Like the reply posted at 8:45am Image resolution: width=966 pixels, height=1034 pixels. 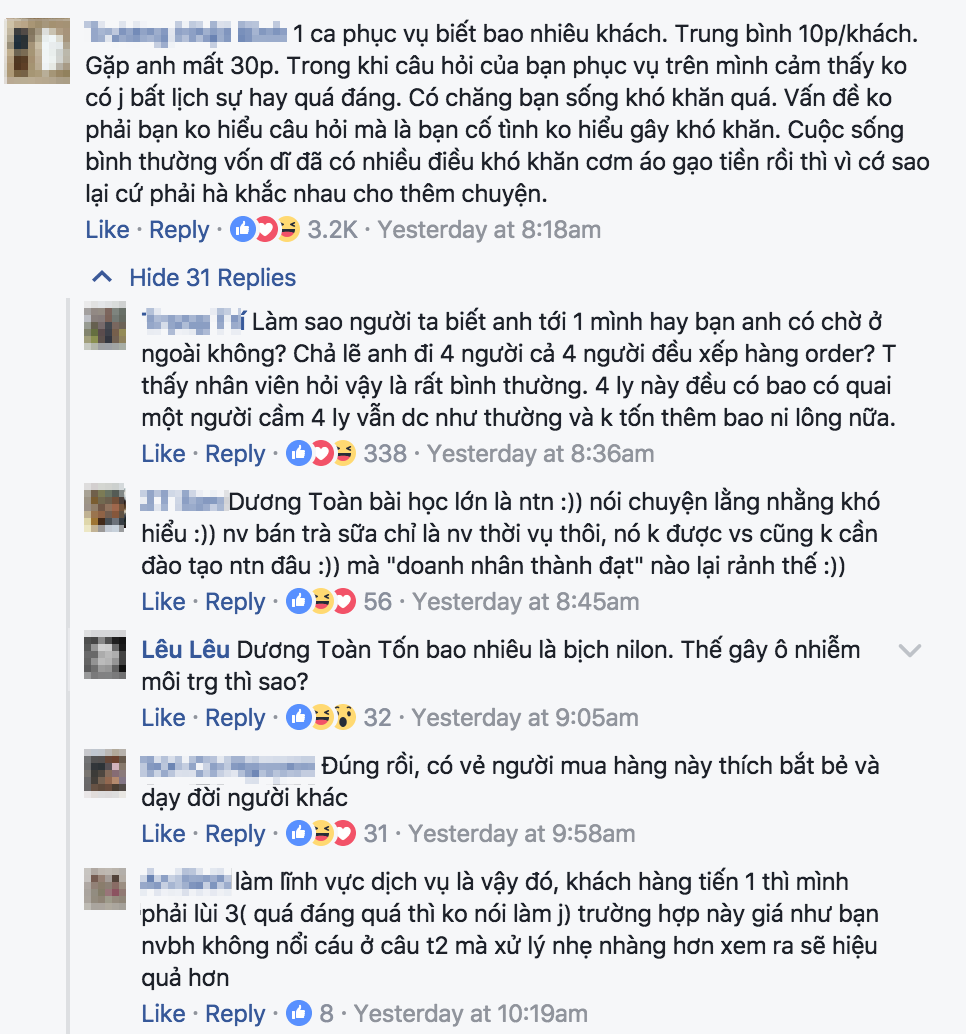click(x=164, y=601)
